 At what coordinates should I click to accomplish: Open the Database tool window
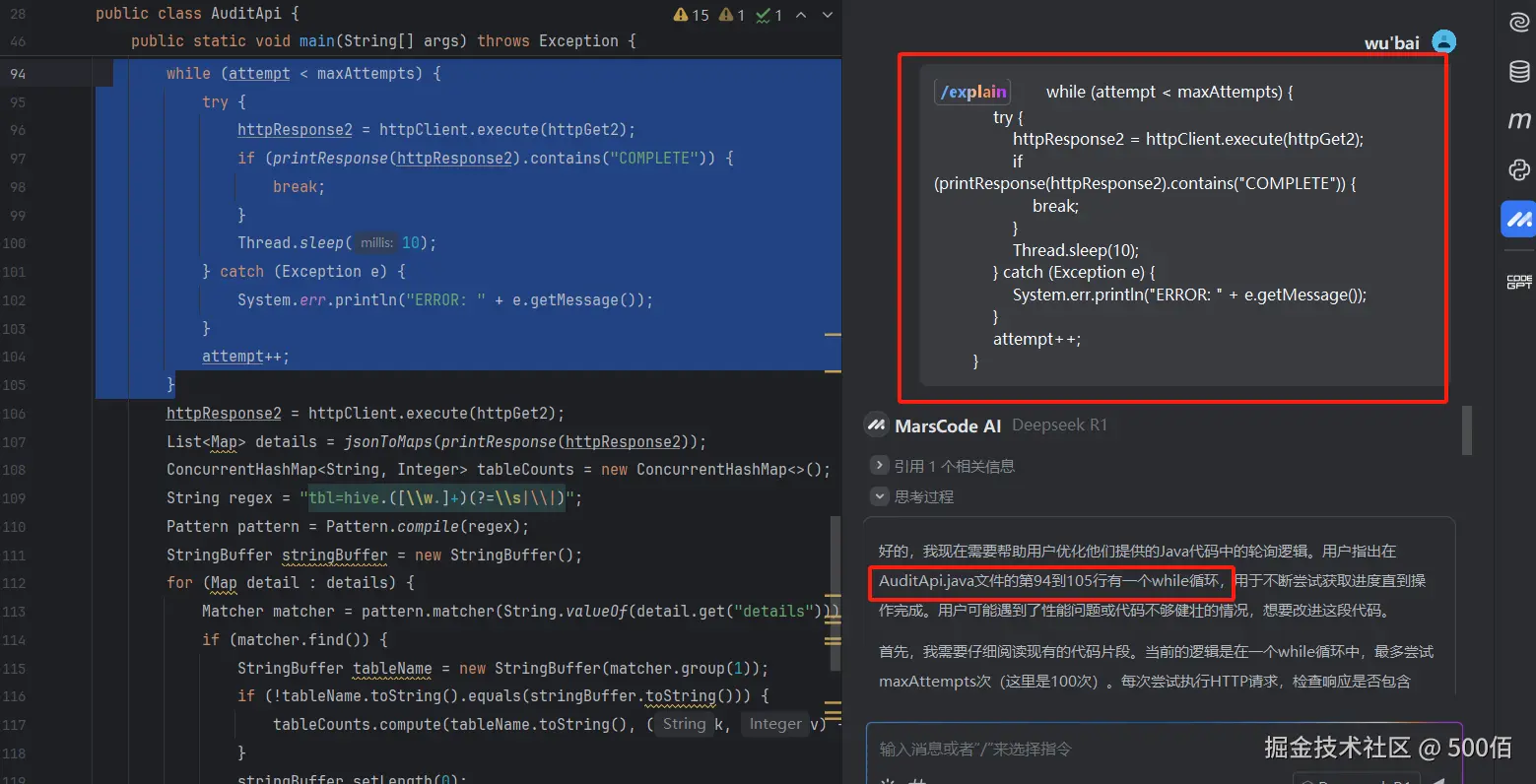pos(1519,71)
